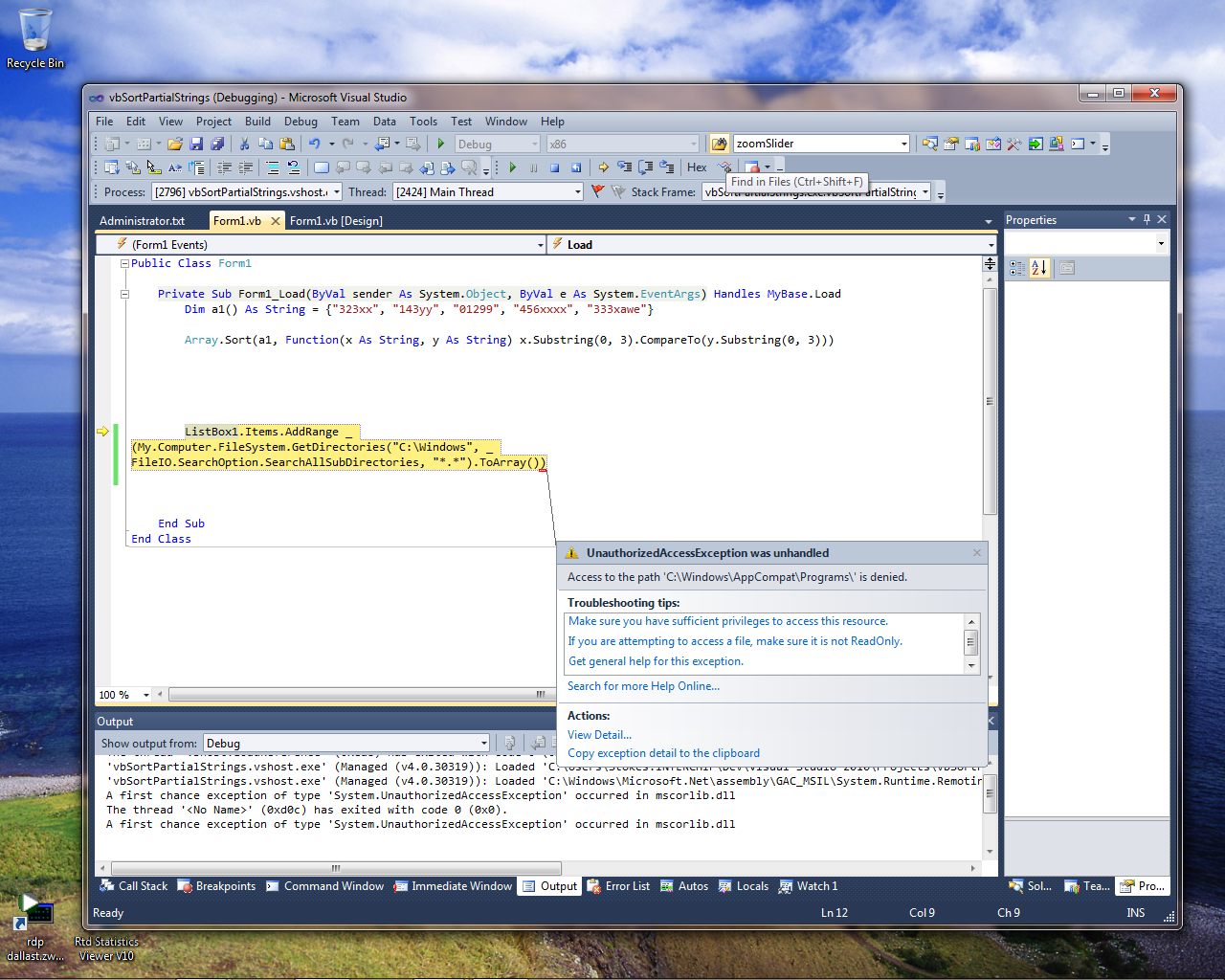Screen dimensions: 1225x980
Task: Switch to the Form1.vb [Design] tab
Action: pos(336,221)
